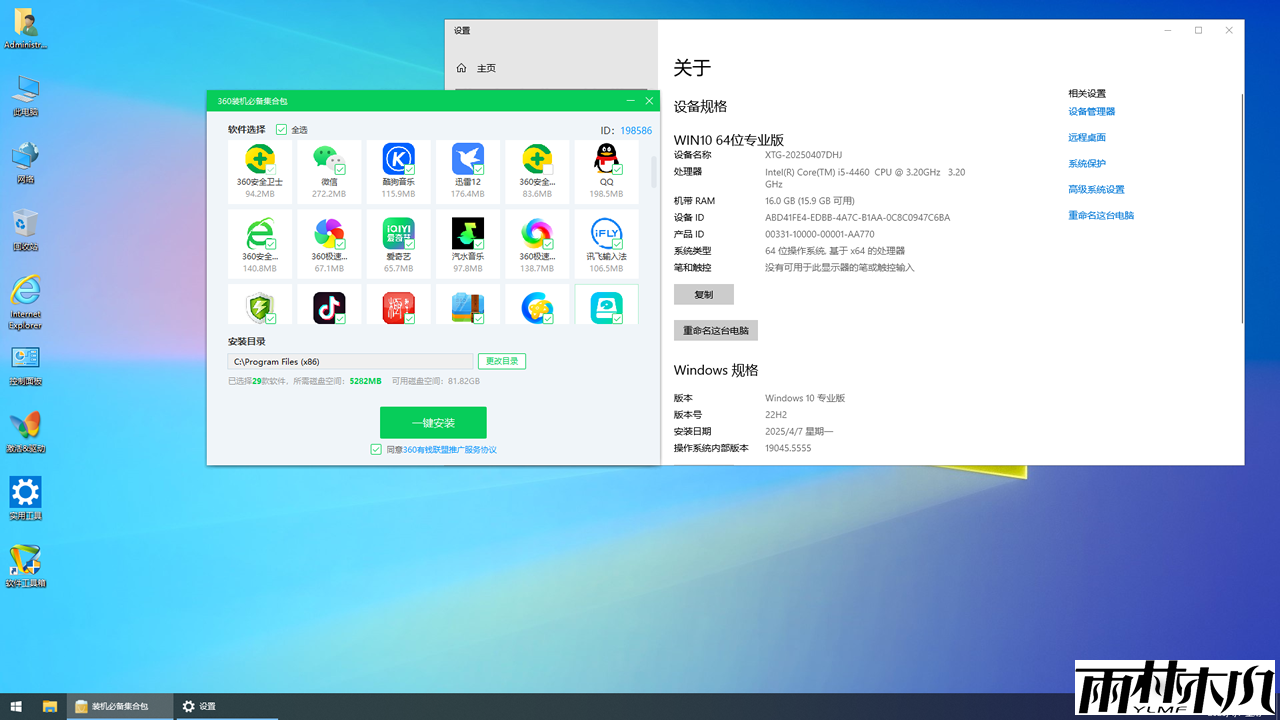Click the product ID 00331-10000-00001-AA770
This screenshot has height=720, width=1280.
click(820, 234)
